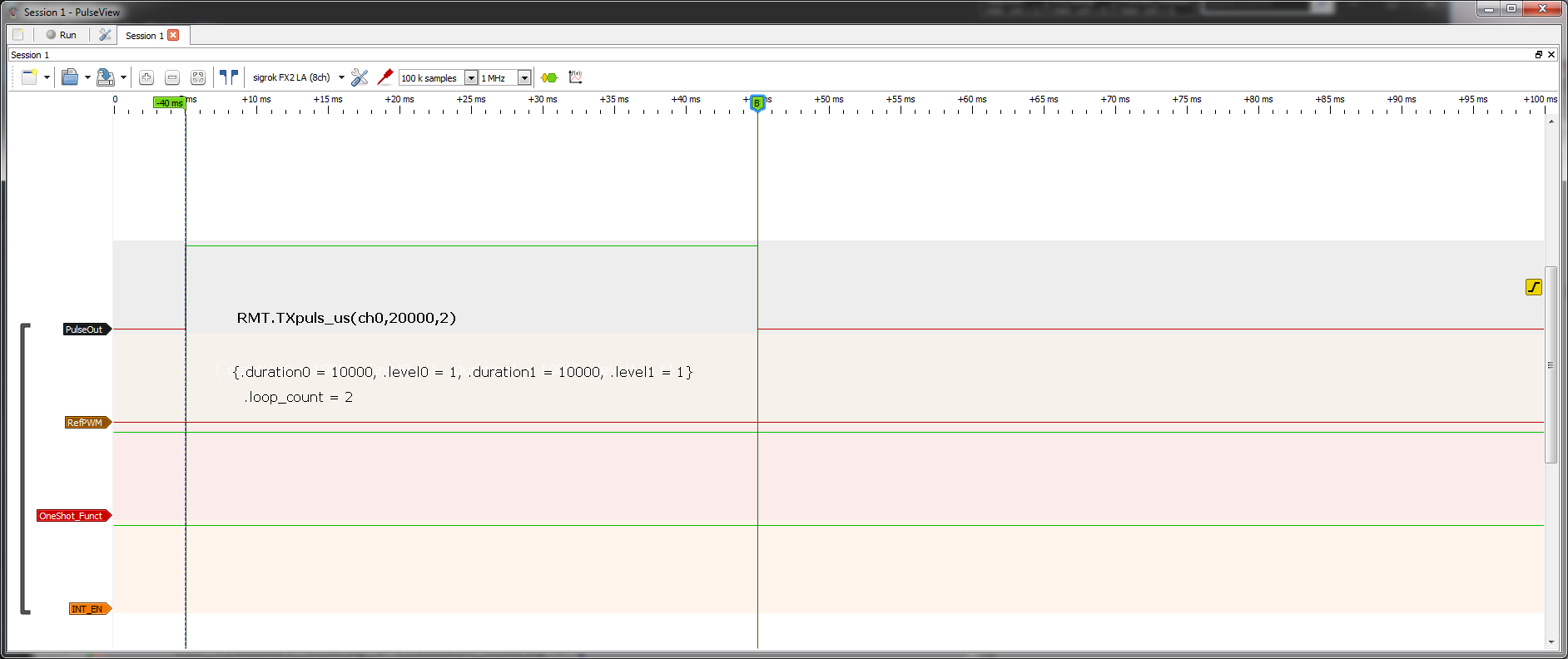Click the new view icon in session toolbar
The height and width of the screenshot is (659, 1568).
29,77
